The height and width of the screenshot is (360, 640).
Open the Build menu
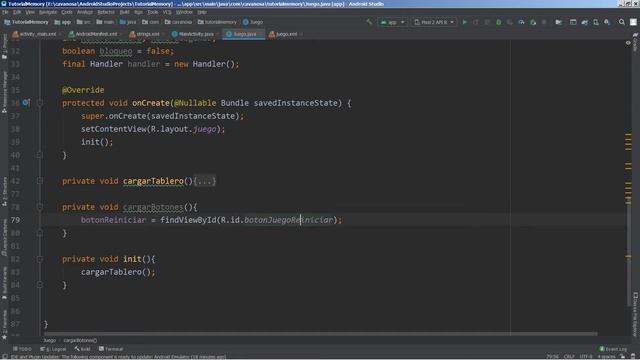pyautogui.click(x=124, y=12)
